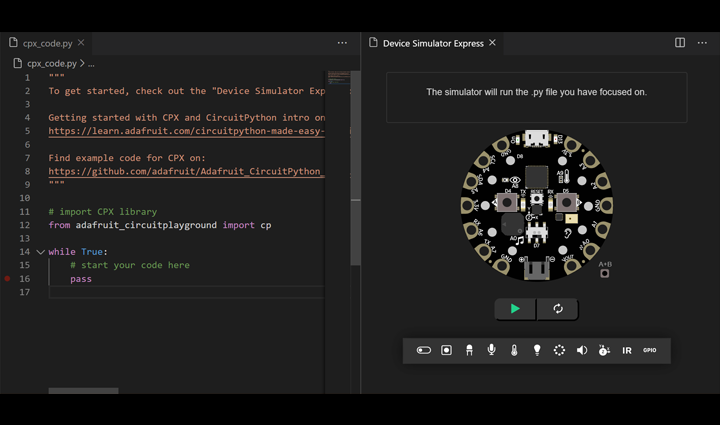Collapse the while True code block
Viewport: 720px width, 425px height.
point(40,252)
